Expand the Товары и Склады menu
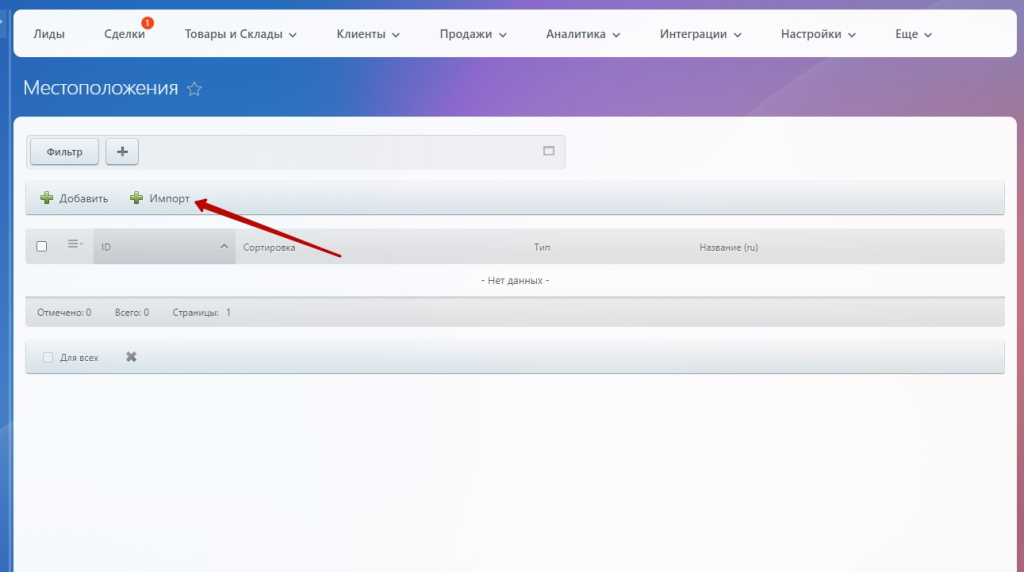 241,34
